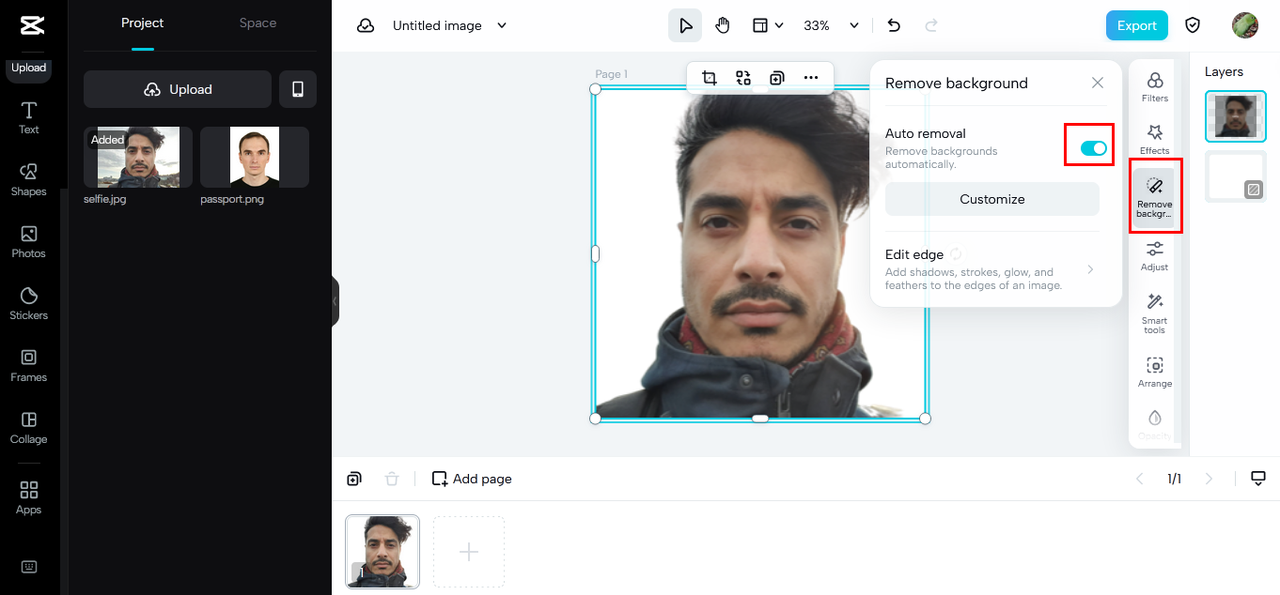
Task: Click the empty add-page plus placeholder
Action: [468, 551]
